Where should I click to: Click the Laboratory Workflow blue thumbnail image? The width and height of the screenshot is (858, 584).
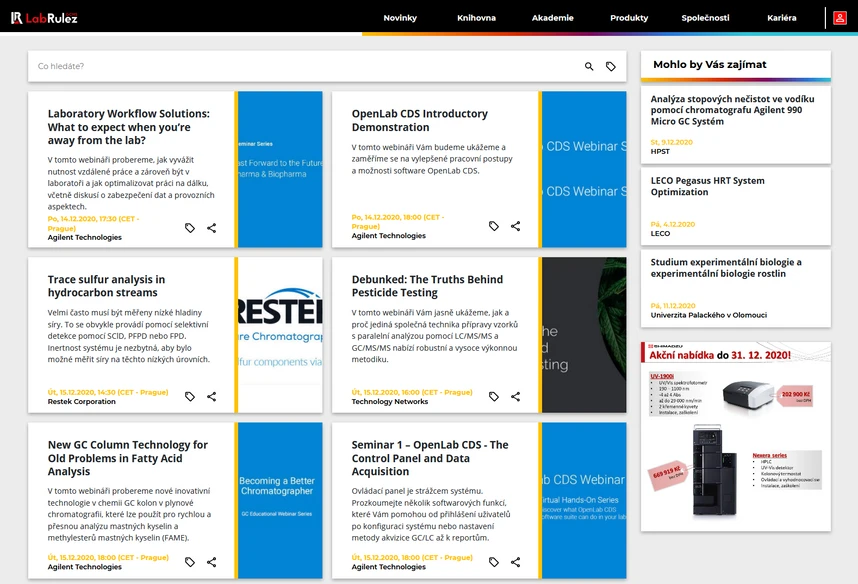click(x=280, y=169)
